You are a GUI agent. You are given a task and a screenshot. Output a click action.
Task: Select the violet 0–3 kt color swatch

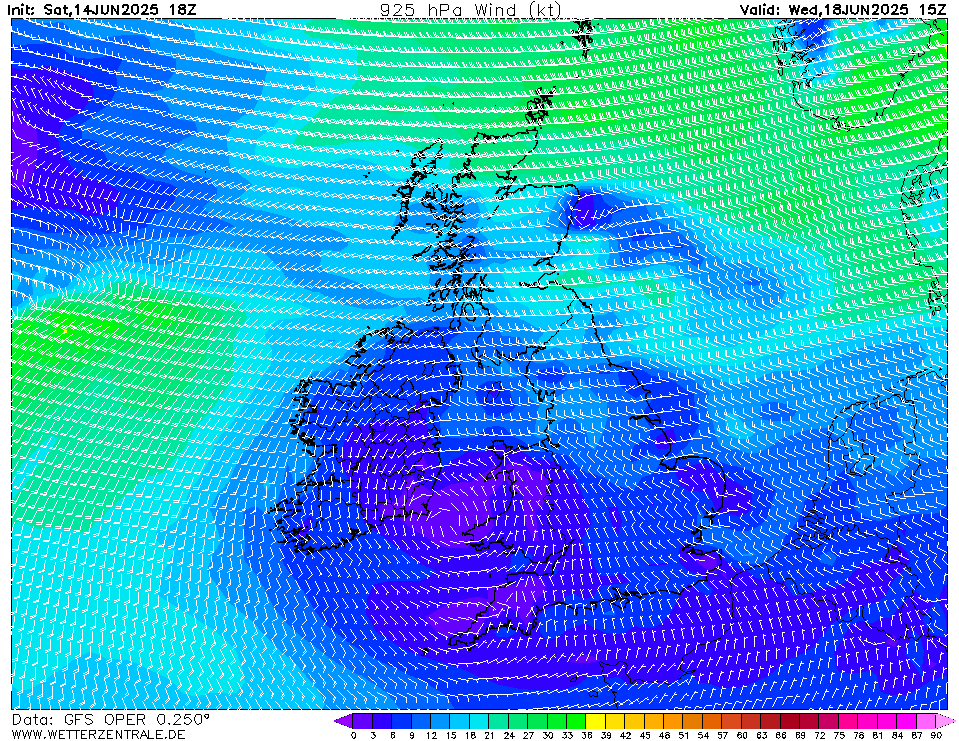coord(363,721)
